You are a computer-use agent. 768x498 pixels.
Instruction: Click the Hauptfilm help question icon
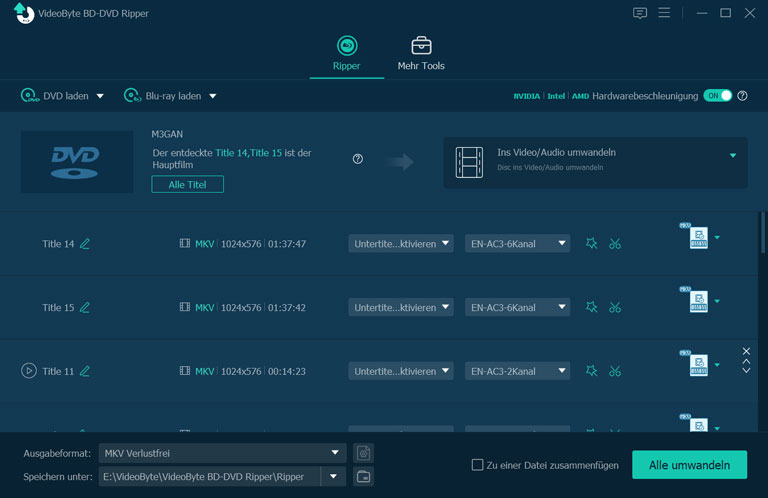(x=358, y=159)
